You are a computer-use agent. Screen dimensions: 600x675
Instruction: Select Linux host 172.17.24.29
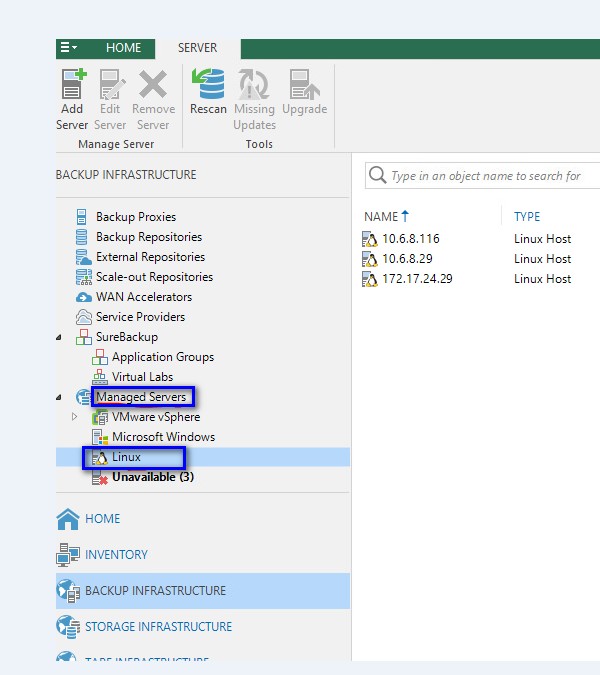coord(418,279)
